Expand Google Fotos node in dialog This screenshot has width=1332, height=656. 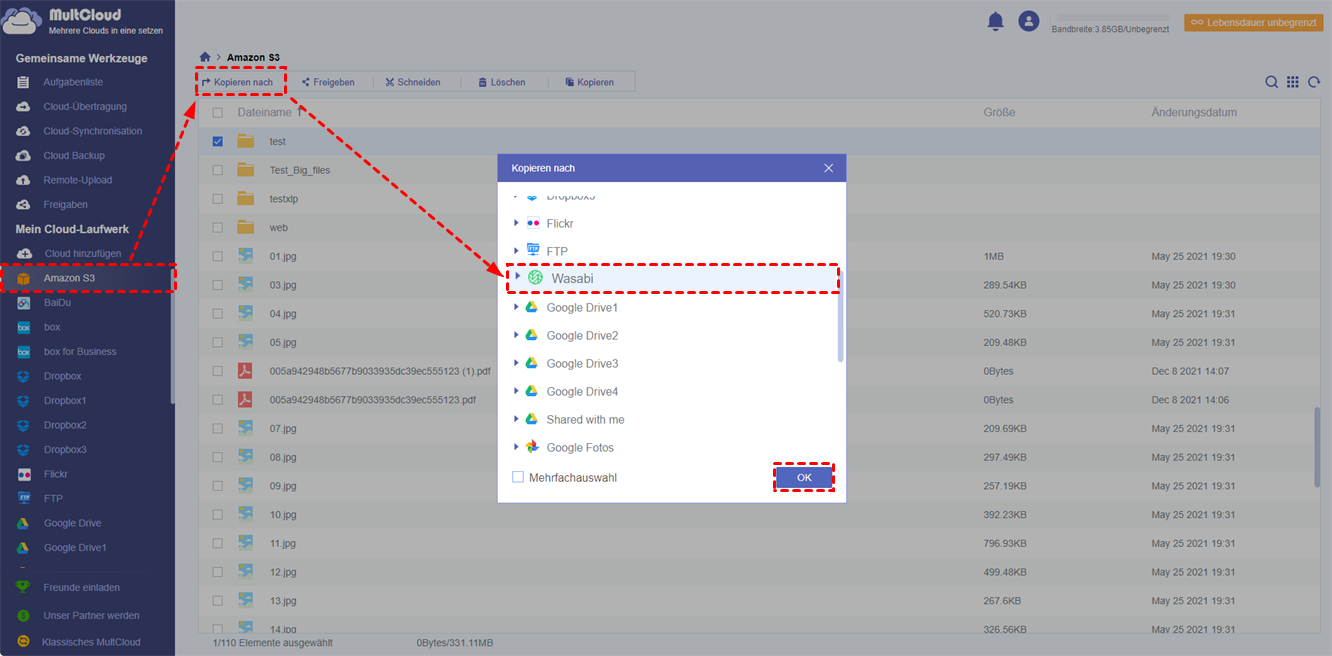click(x=516, y=447)
